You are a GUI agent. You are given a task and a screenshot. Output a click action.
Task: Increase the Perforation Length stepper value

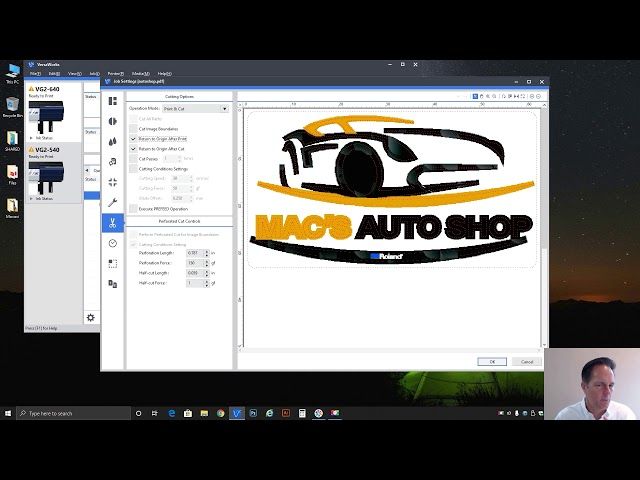click(x=206, y=252)
